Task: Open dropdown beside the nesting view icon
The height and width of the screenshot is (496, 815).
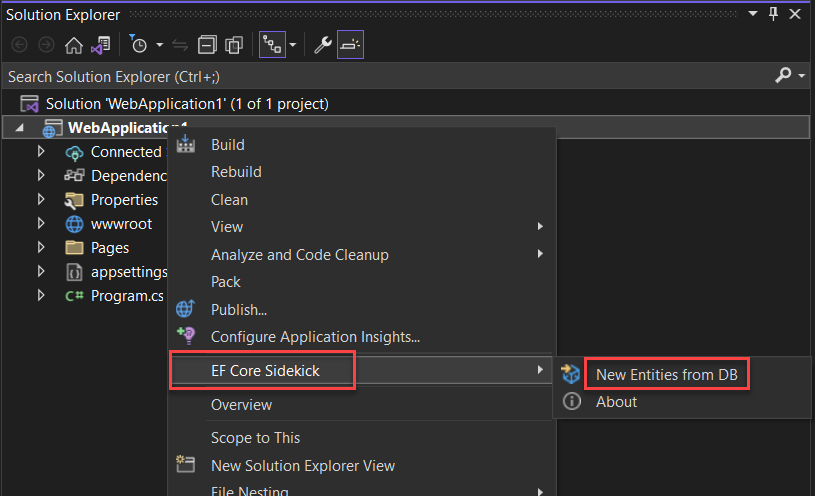Action: 293,45
